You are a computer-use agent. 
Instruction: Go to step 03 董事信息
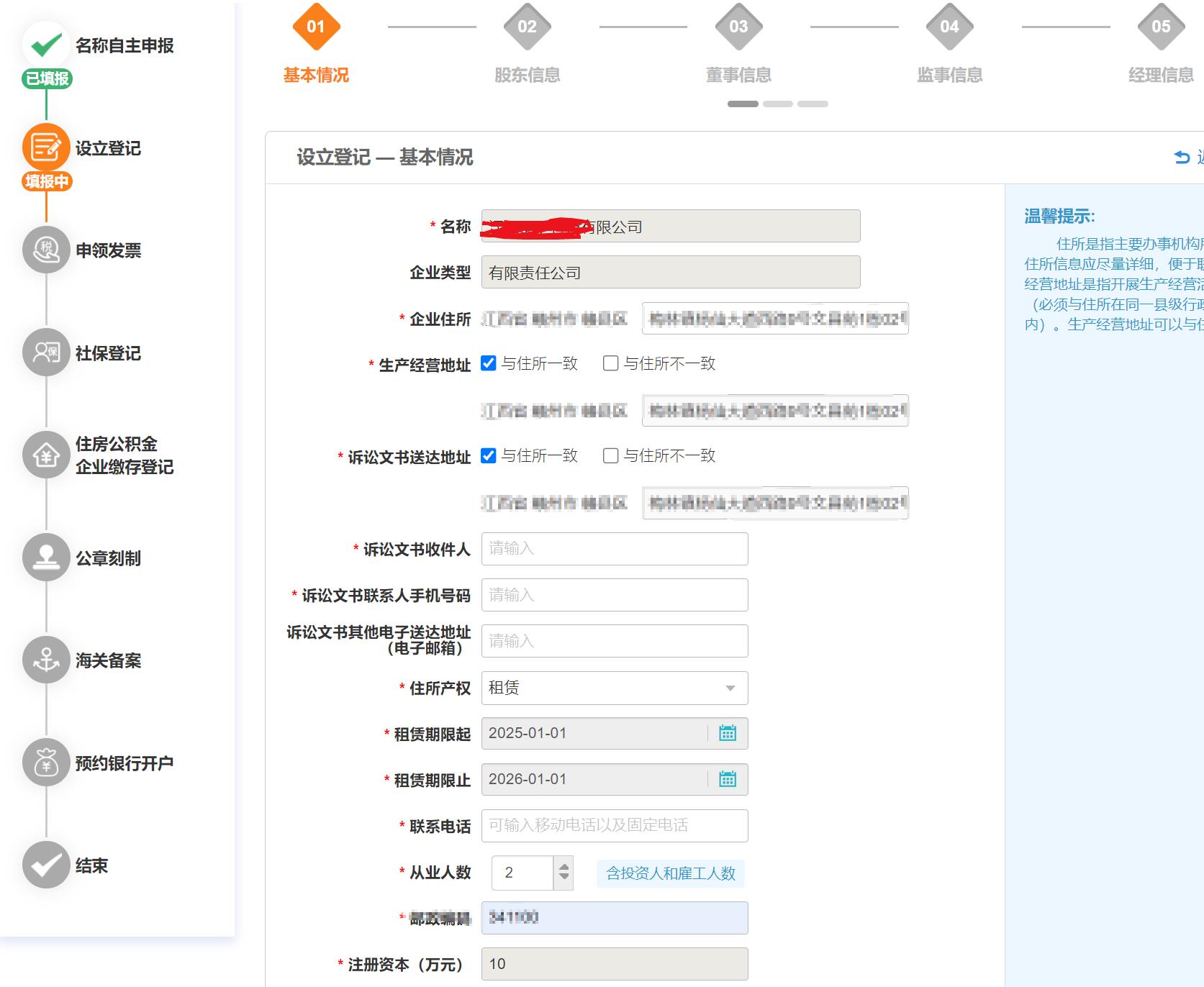pos(738,27)
